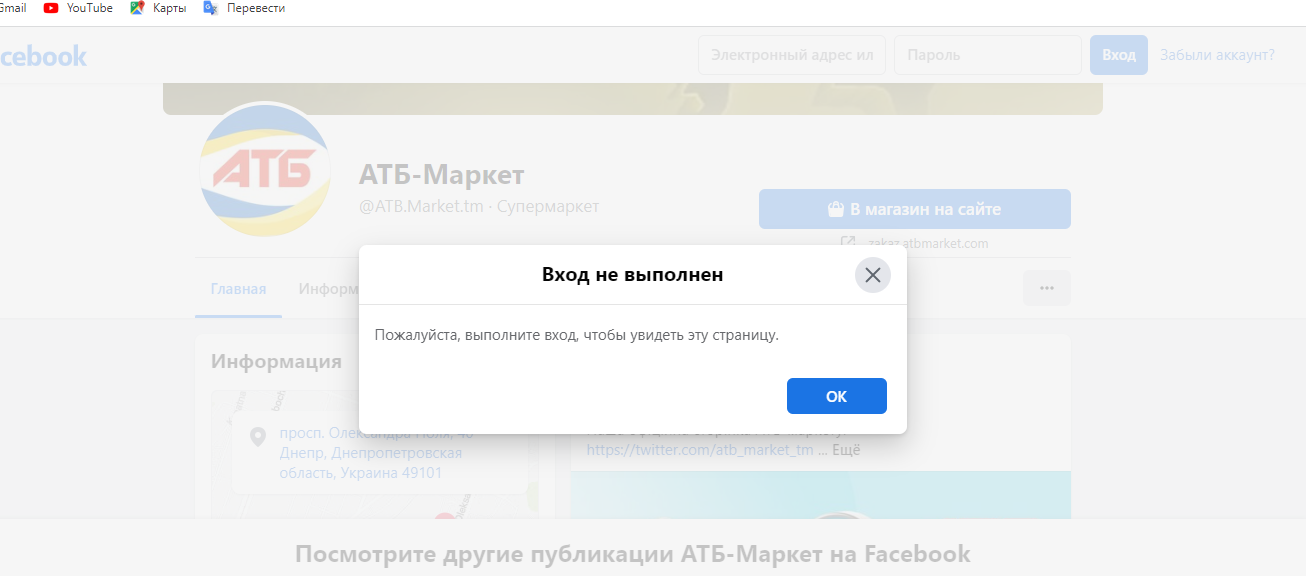This screenshot has width=1306, height=576.
Task: Expand the post with Ещё
Action: click(x=846, y=450)
